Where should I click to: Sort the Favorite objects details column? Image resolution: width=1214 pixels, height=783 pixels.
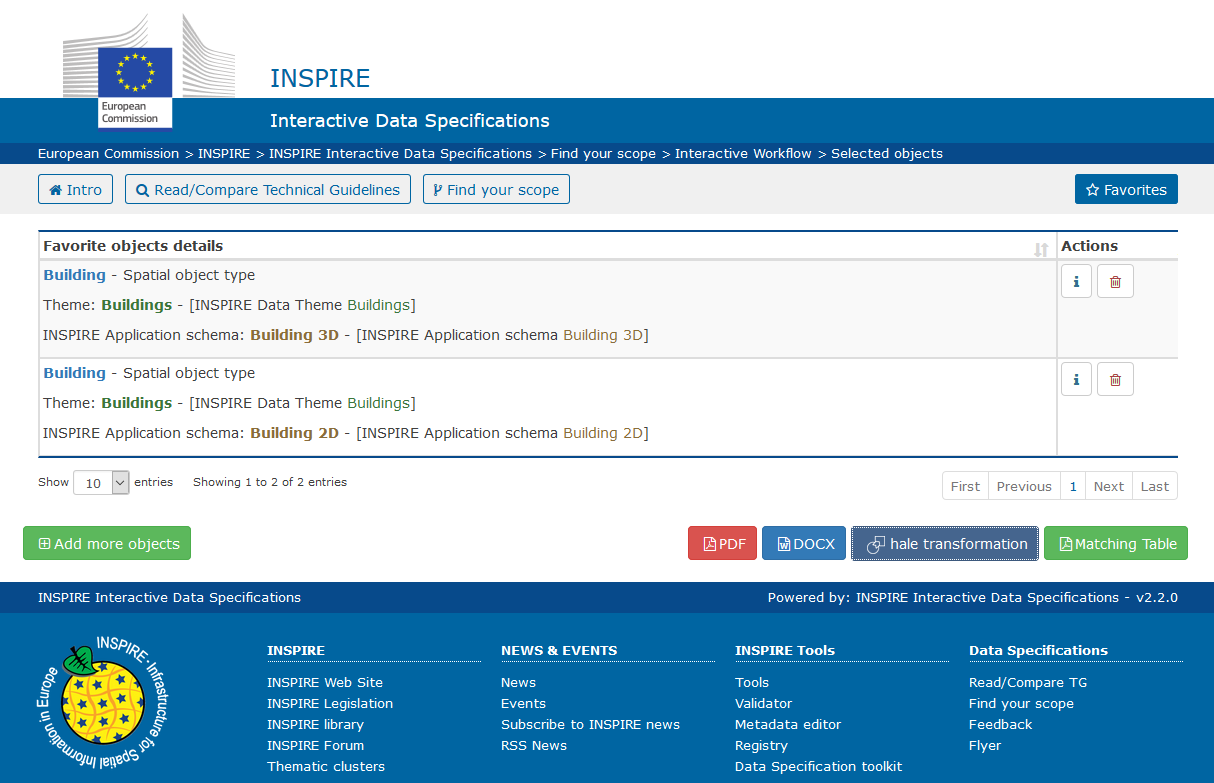tap(1041, 249)
